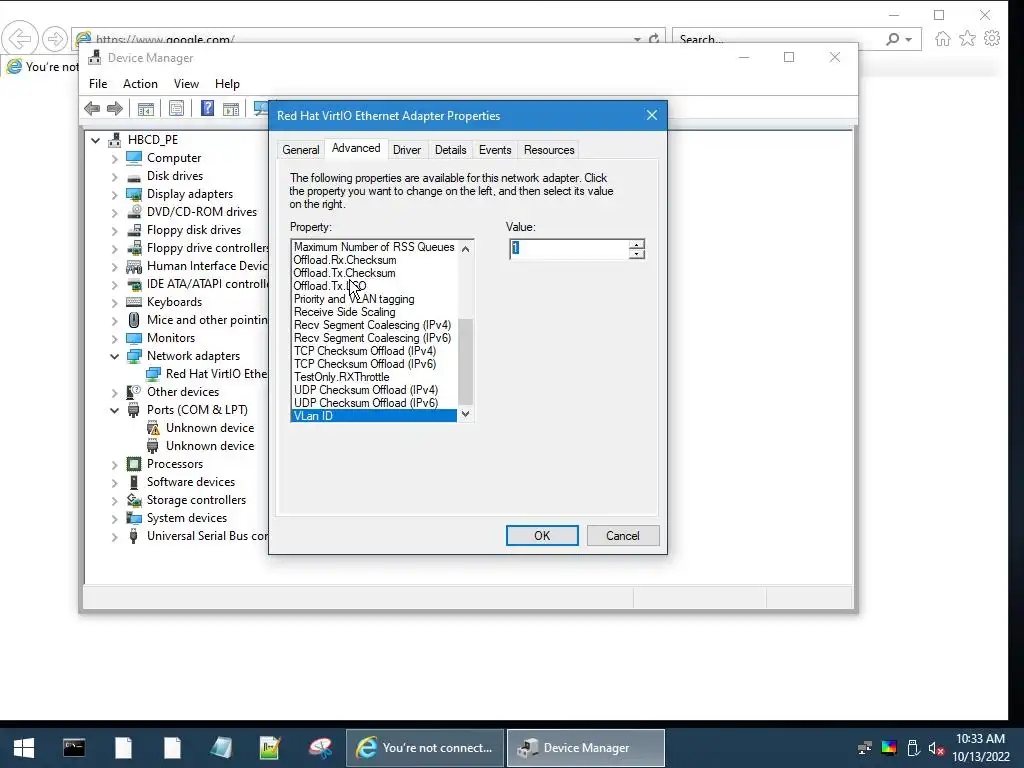Switch to Internet Explorer taskbar button
Image resolution: width=1024 pixels, height=768 pixels.
pyautogui.click(x=425, y=748)
